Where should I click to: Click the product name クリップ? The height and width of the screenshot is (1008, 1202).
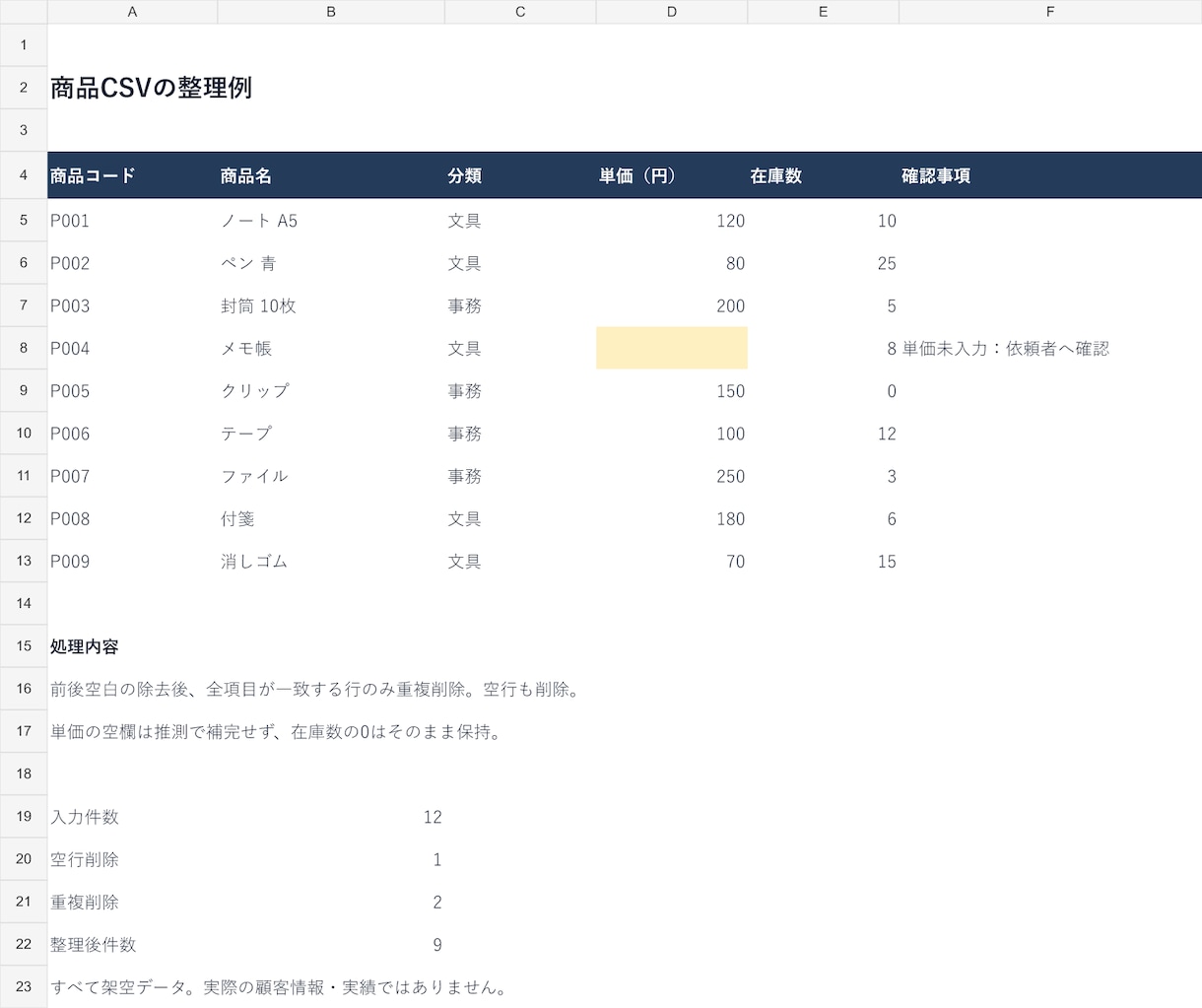[x=255, y=390]
